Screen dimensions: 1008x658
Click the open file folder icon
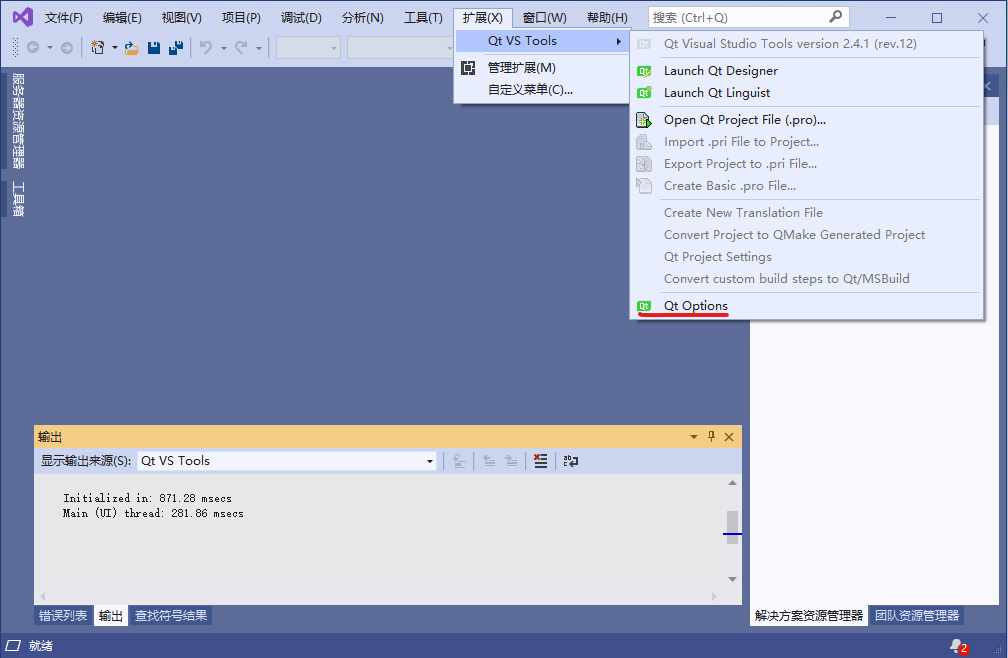coord(132,48)
